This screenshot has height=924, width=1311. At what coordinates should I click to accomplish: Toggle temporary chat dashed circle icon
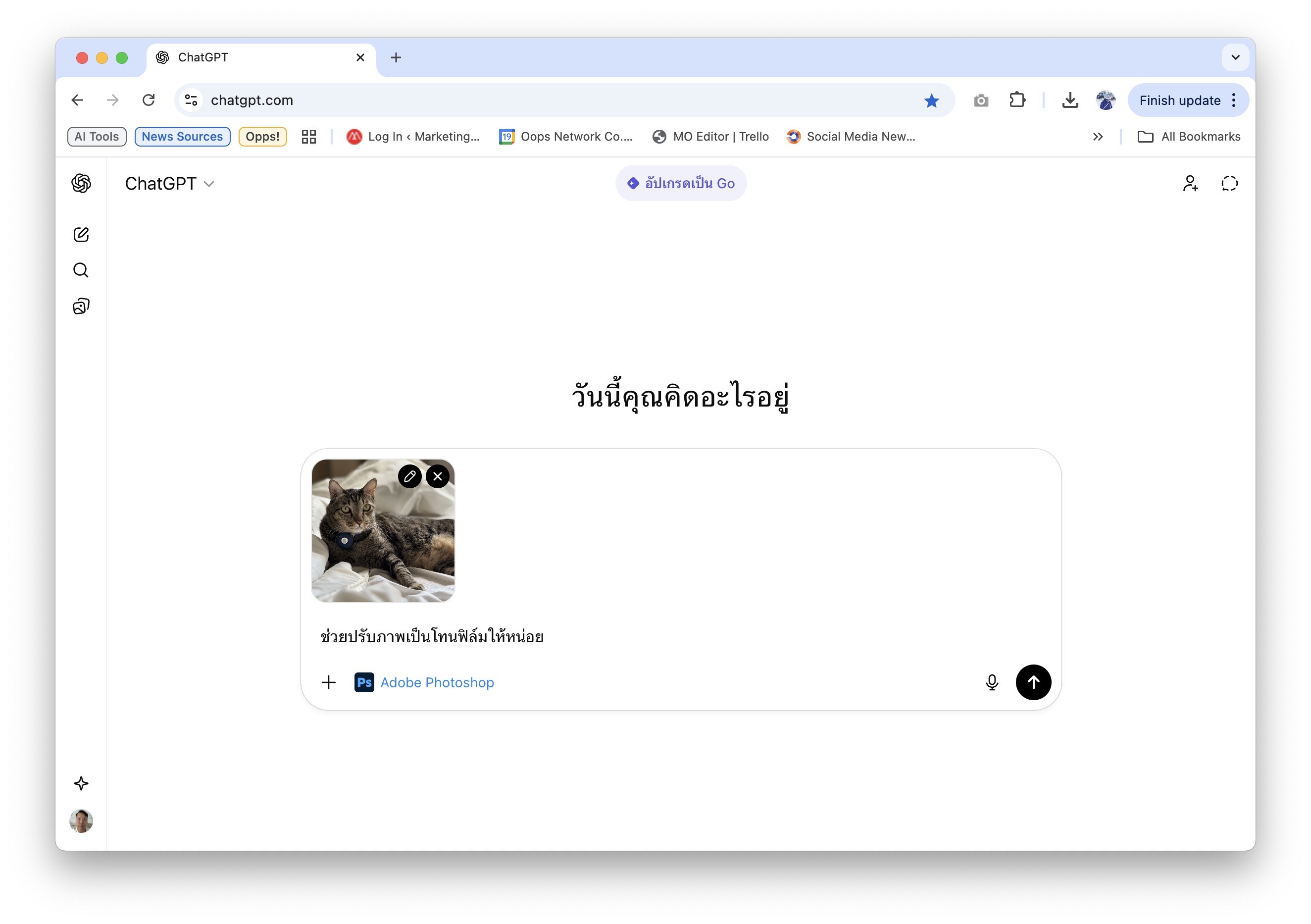pos(1229,183)
